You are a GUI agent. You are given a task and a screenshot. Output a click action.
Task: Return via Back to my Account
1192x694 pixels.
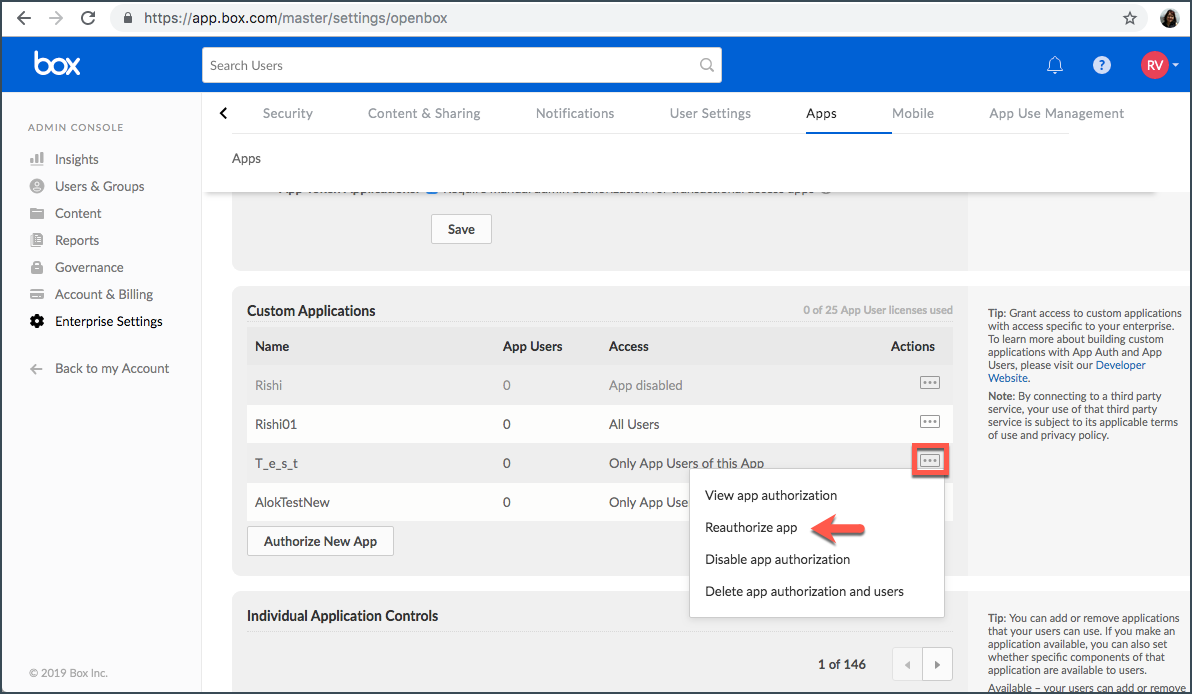pyautogui.click(x=112, y=369)
